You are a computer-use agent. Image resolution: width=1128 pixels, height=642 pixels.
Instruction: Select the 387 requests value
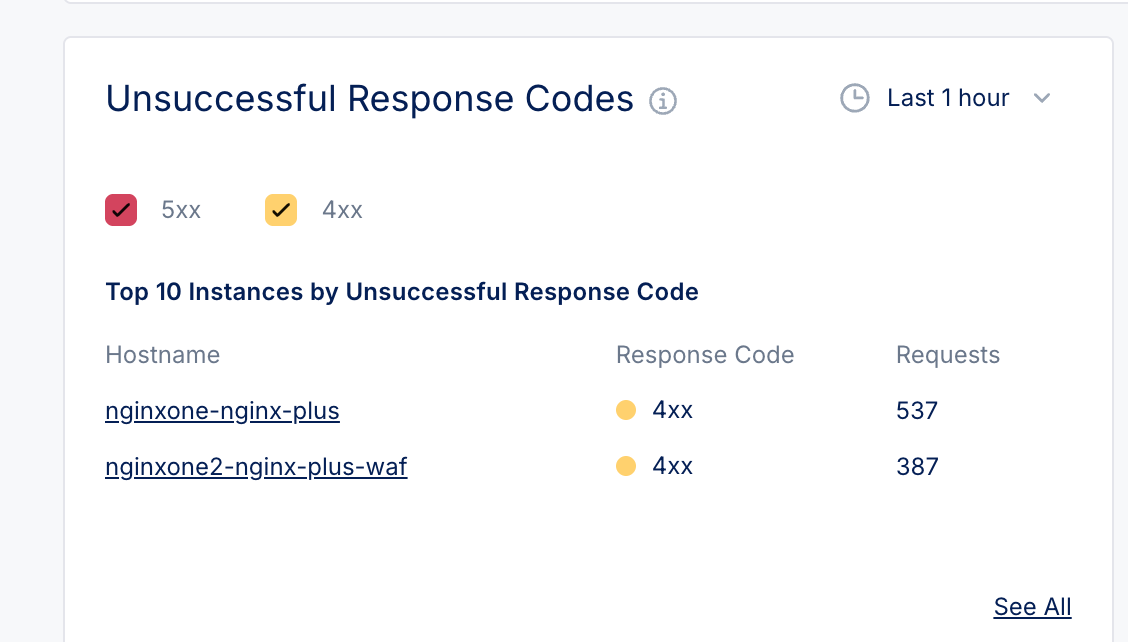click(917, 467)
